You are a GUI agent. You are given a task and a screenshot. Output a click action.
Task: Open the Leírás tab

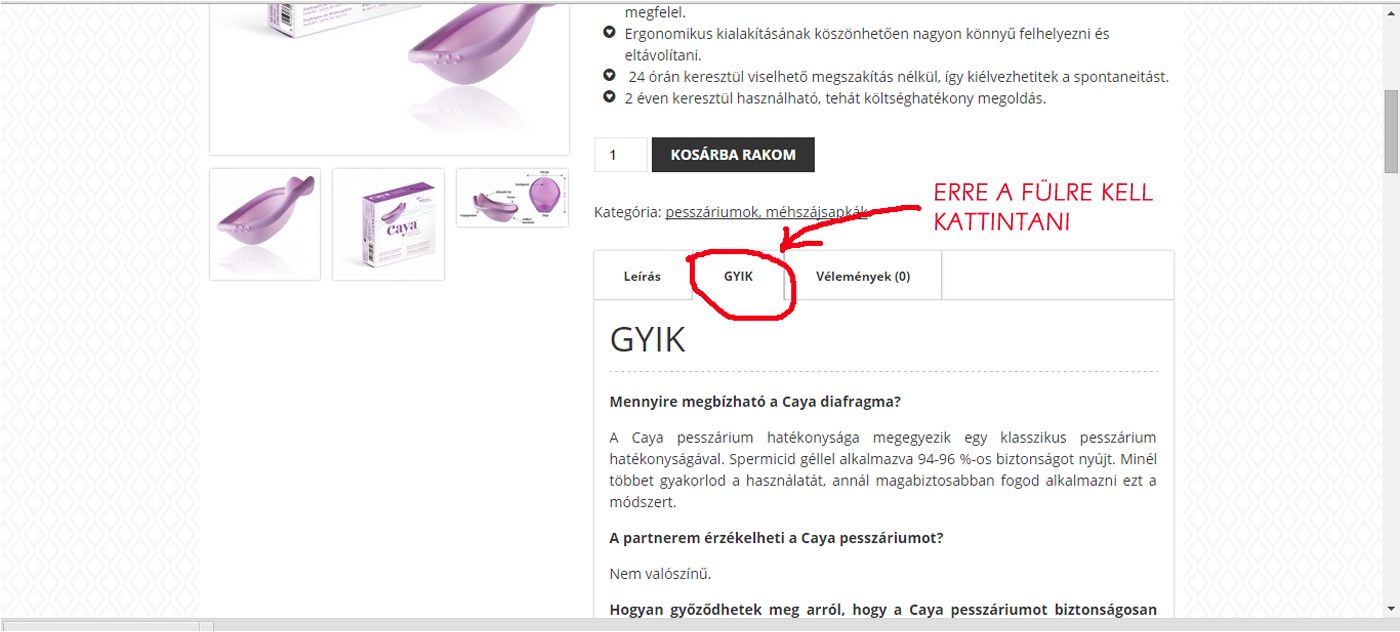coord(642,277)
